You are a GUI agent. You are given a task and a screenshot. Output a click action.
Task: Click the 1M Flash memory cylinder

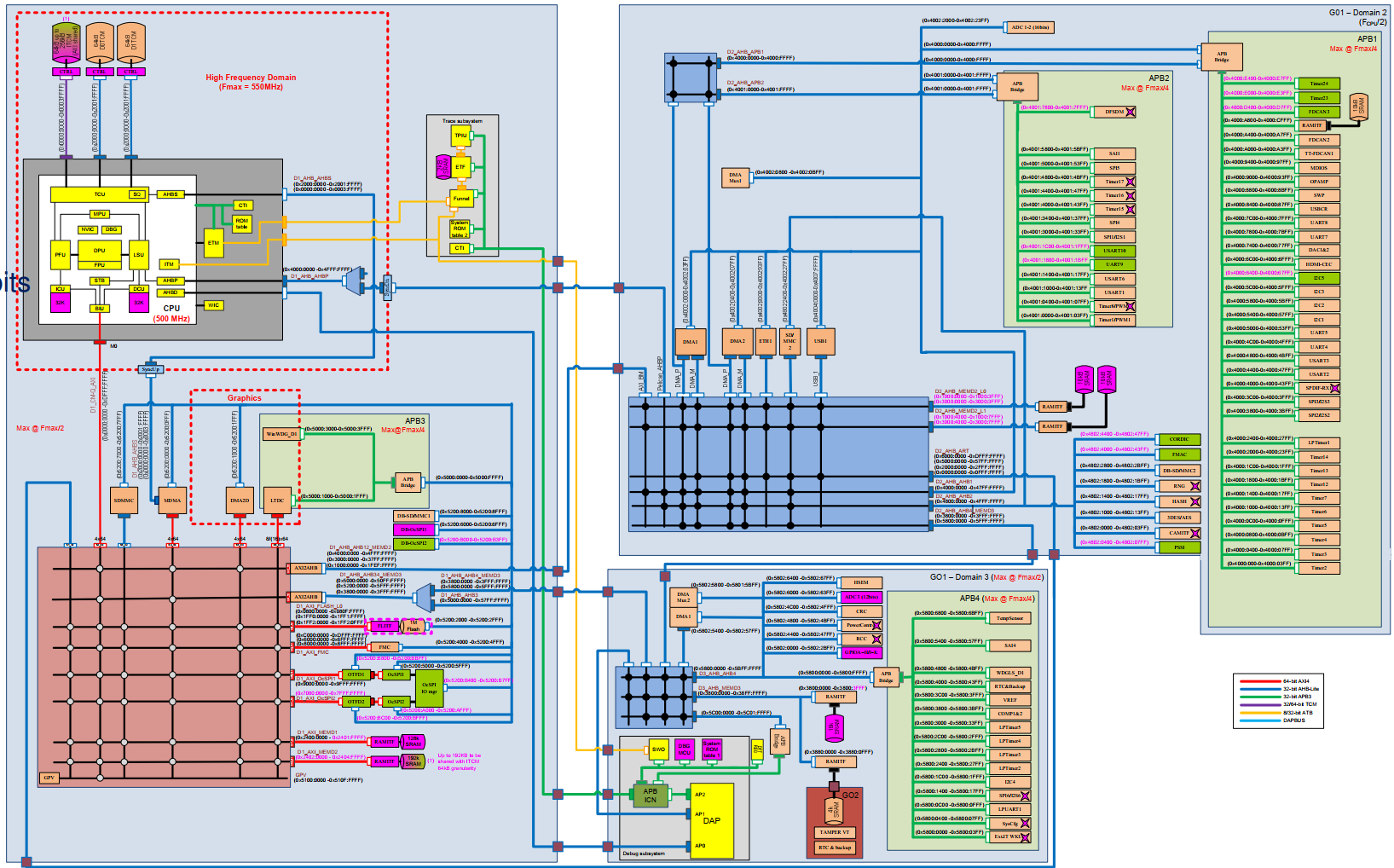click(414, 626)
